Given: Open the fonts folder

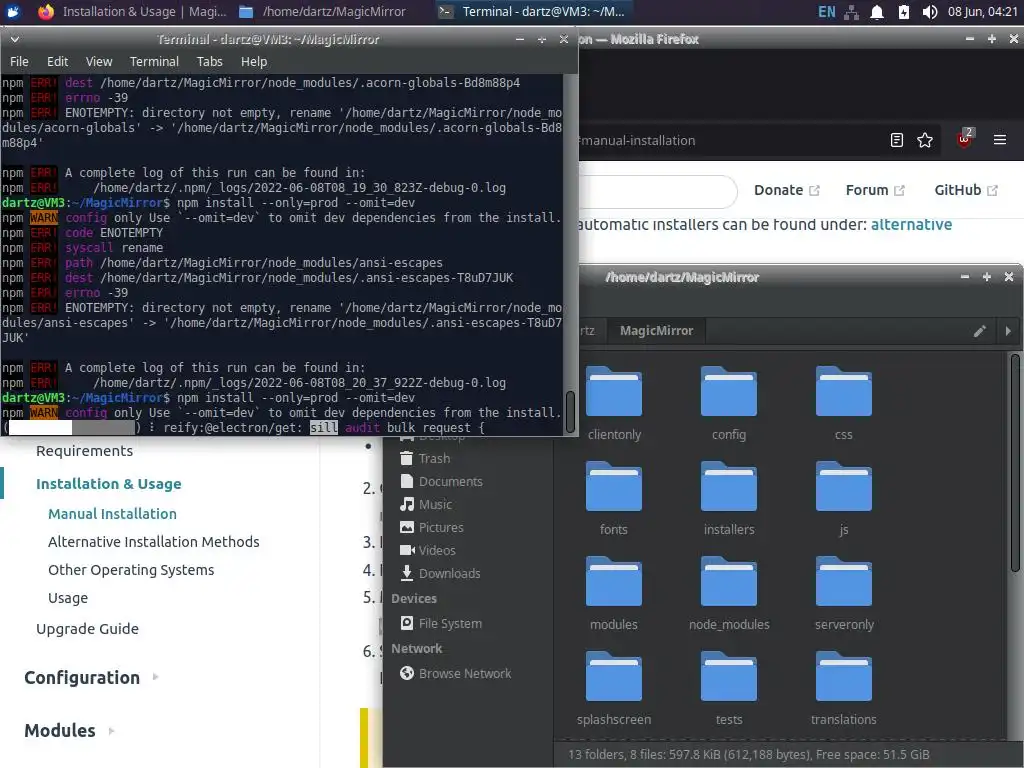Looking at the screenshot, I should tap(613, 498).
